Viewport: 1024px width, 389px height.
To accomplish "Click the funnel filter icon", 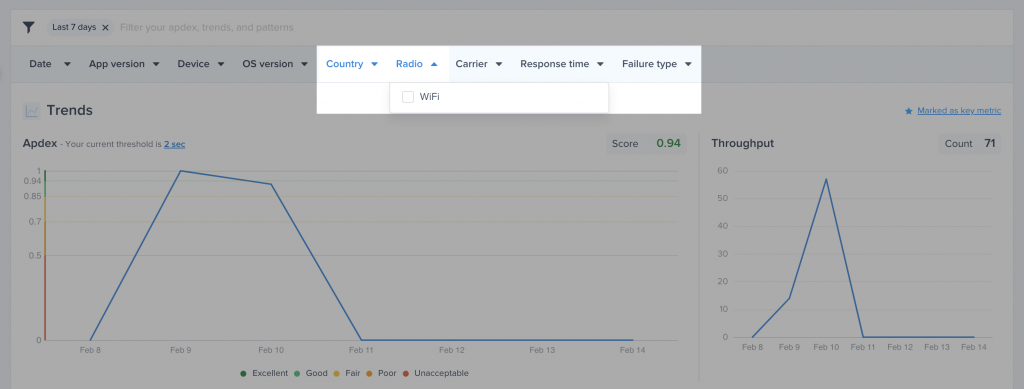I will (29, 27).
